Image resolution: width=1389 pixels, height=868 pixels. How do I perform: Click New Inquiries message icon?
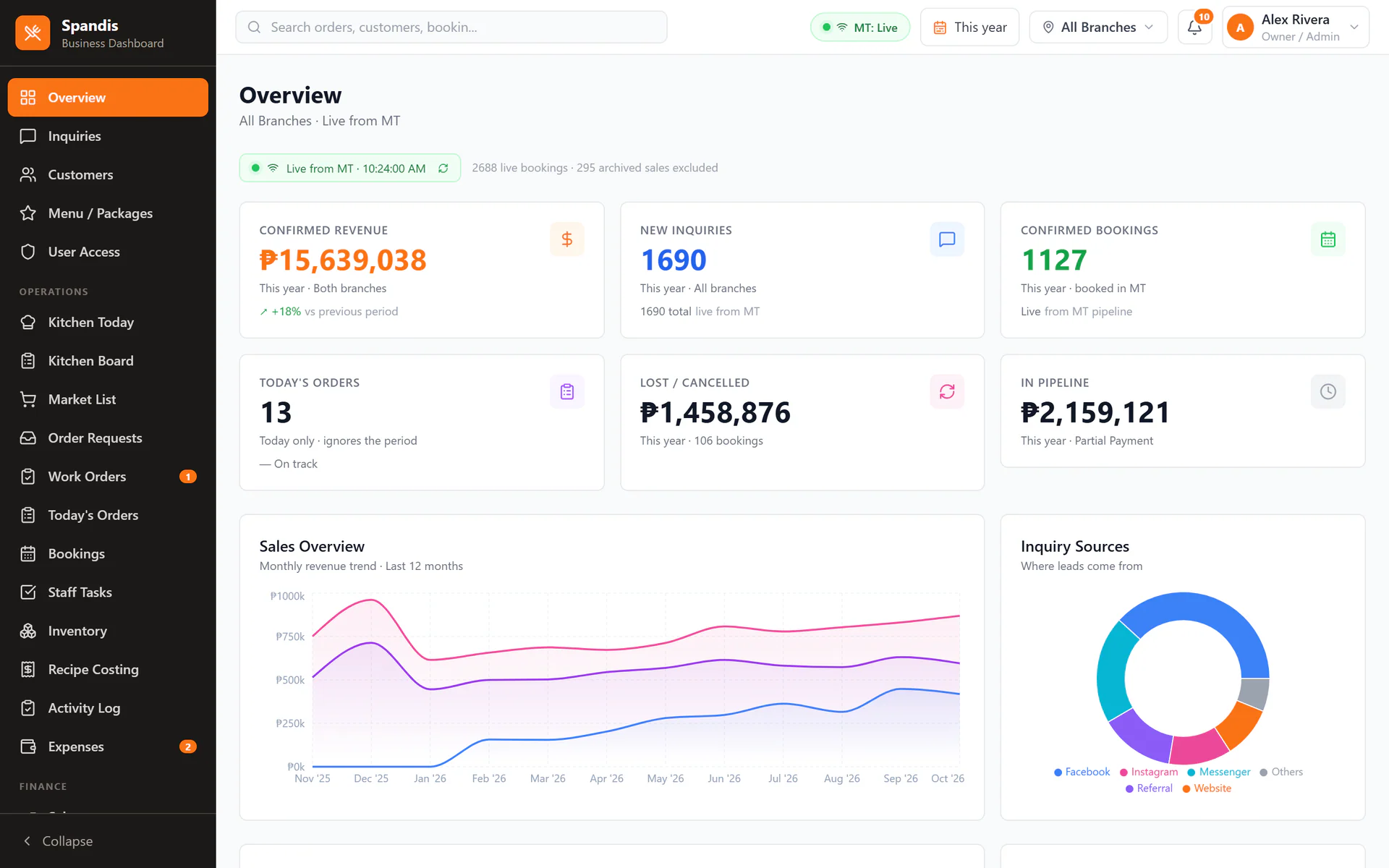pyautogui.click(x=947, y=239)
